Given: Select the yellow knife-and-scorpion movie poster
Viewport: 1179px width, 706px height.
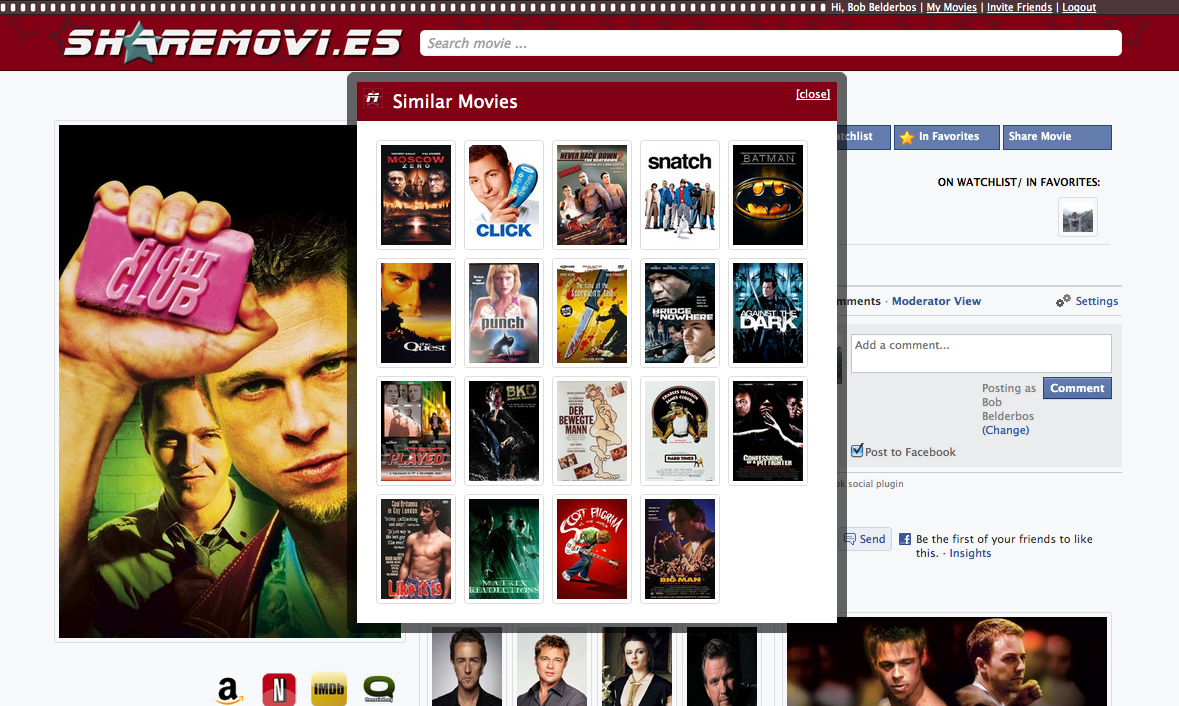Looking at the screenshot, I should [x=592, y=313].
